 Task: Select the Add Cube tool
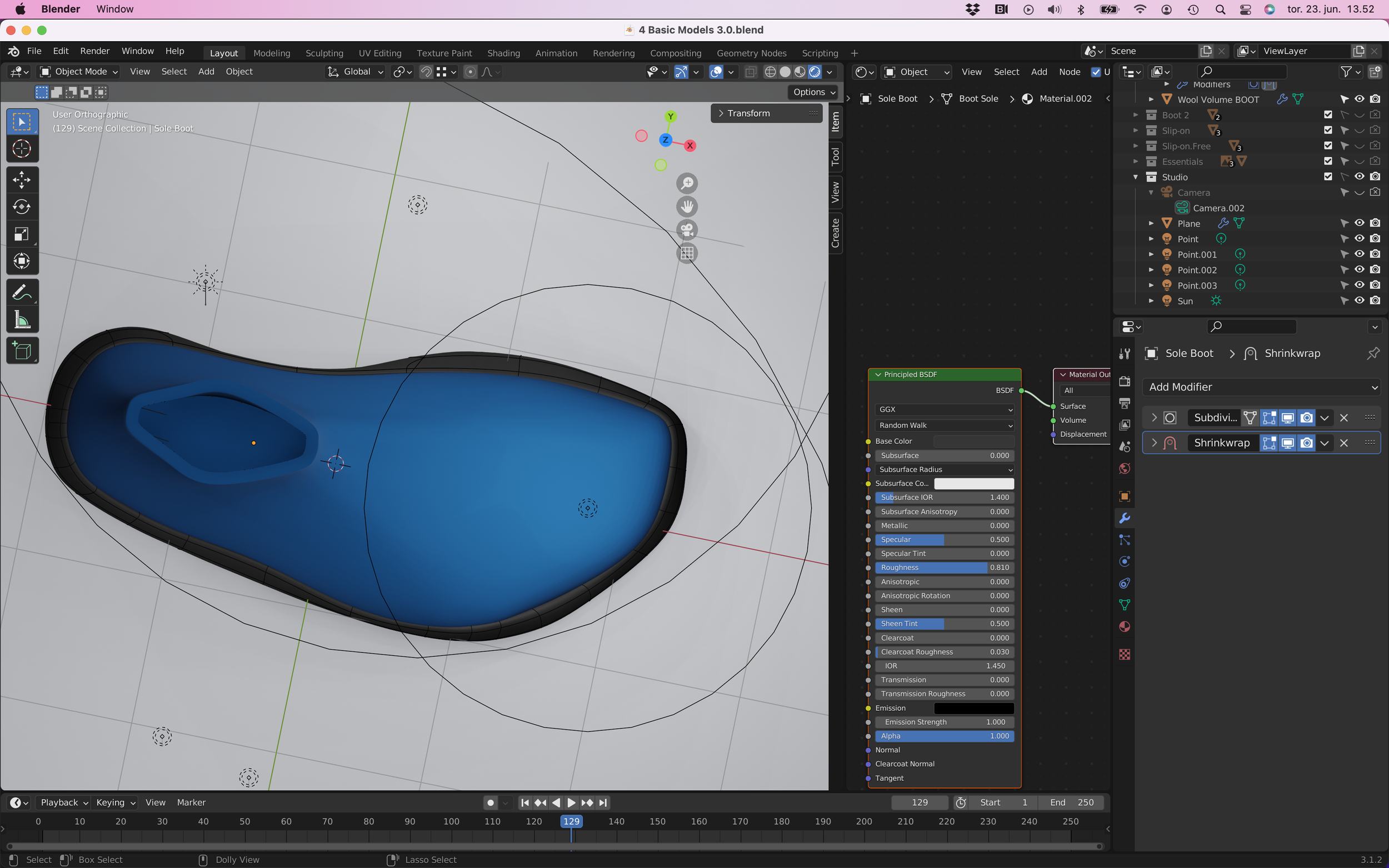[x=22, y=351]
